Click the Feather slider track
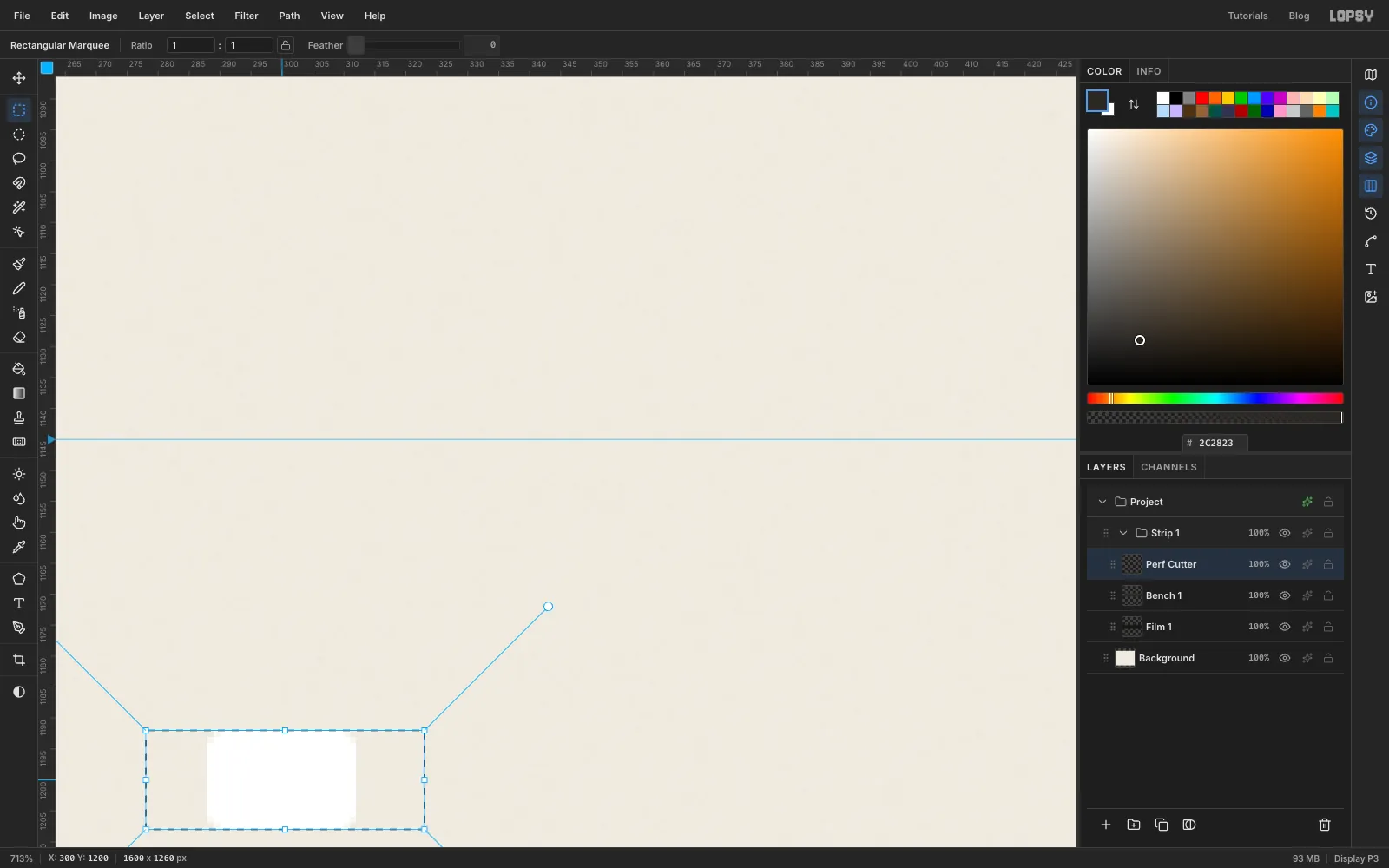The height and width of the screenshot is (868, 1389). pos(404,45)
